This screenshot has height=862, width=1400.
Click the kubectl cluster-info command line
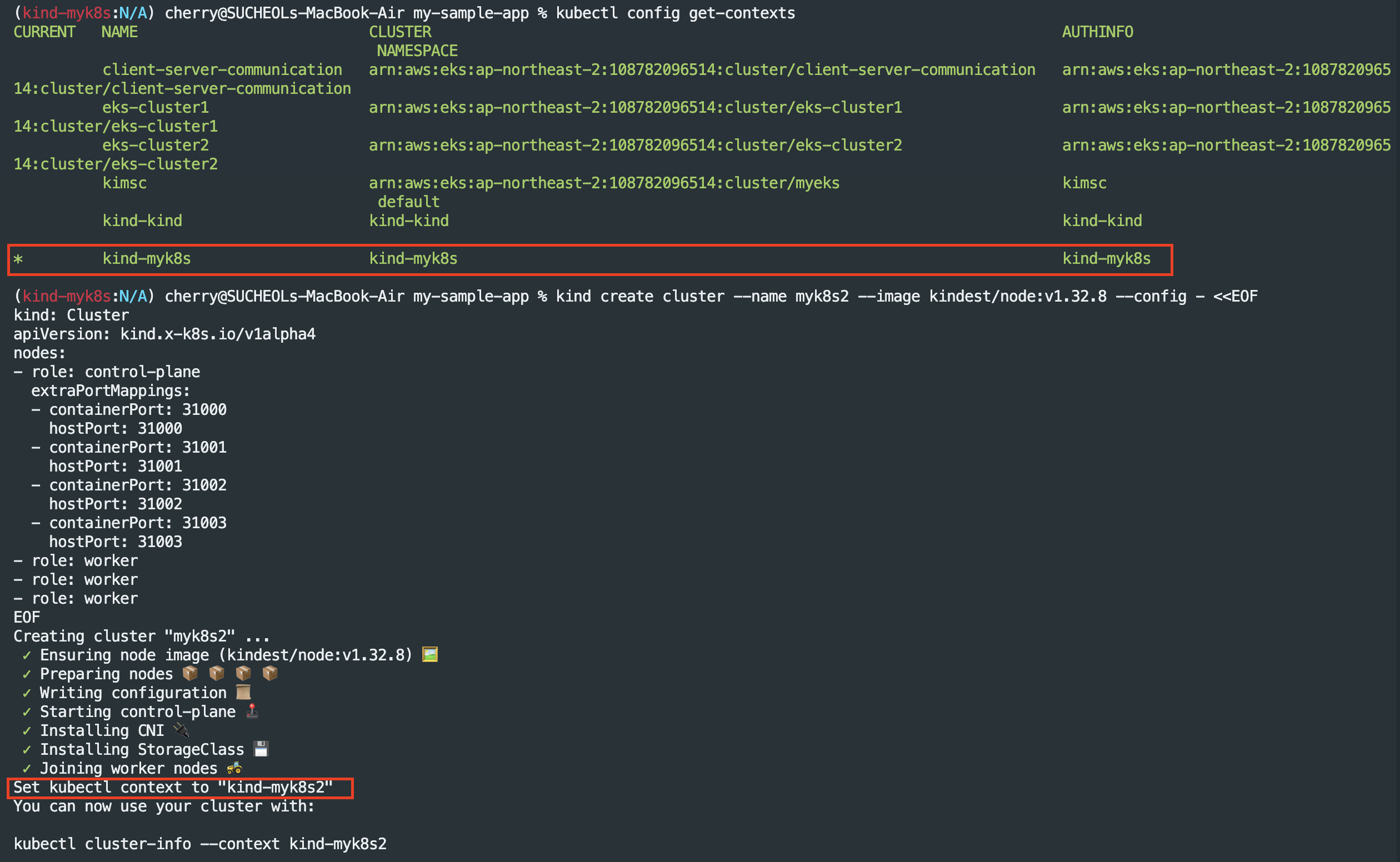coord(199,844)
